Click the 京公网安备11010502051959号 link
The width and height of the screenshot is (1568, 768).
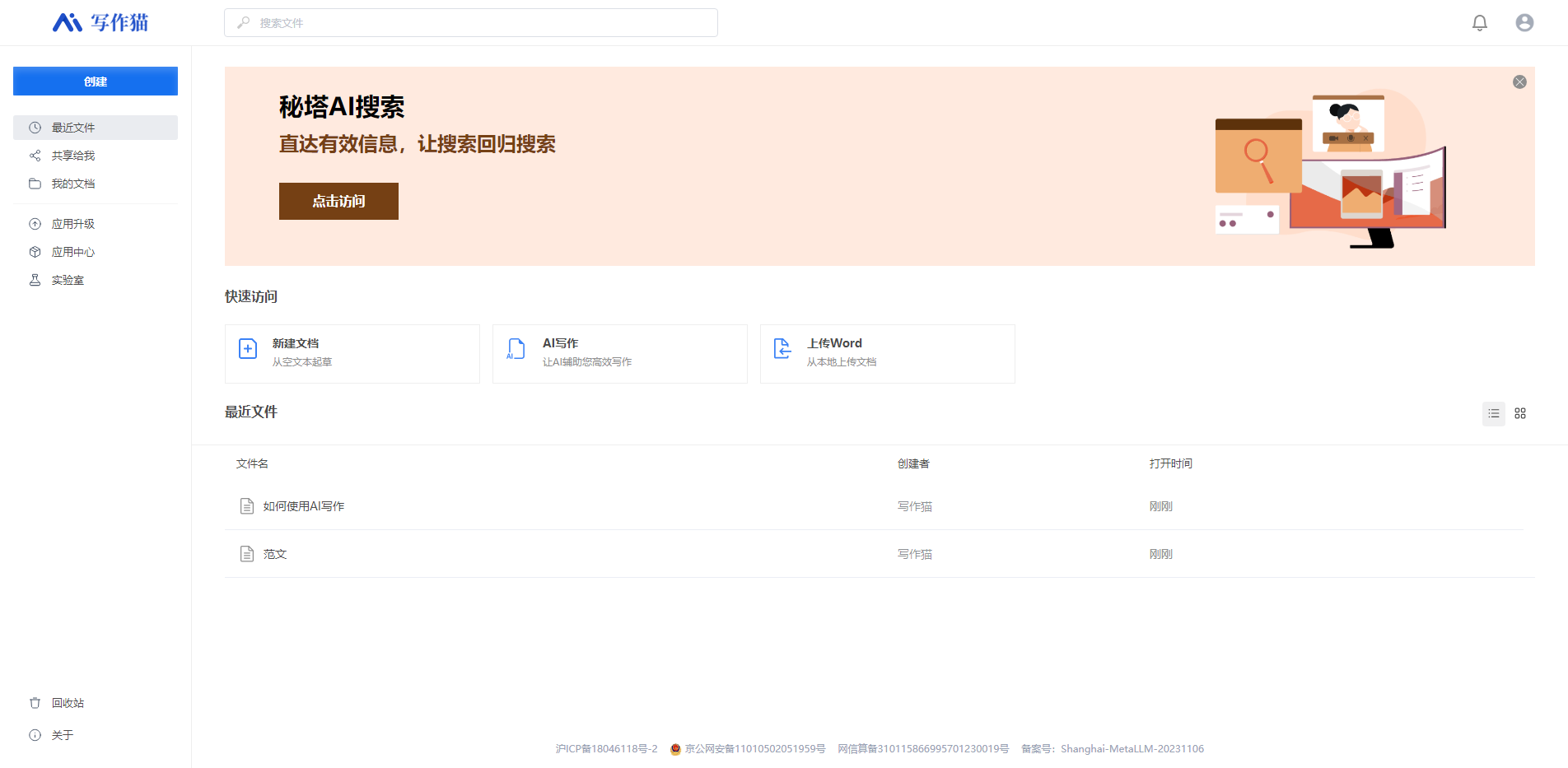(755, 749)
